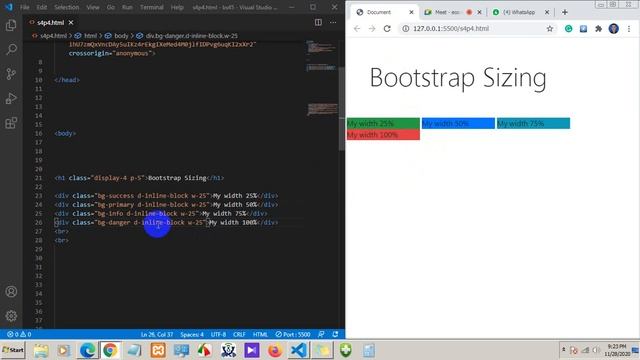Image resolution: width=640 pixels, height=360 pixels.
Task: Open the View menu
Action: (93, 7)
